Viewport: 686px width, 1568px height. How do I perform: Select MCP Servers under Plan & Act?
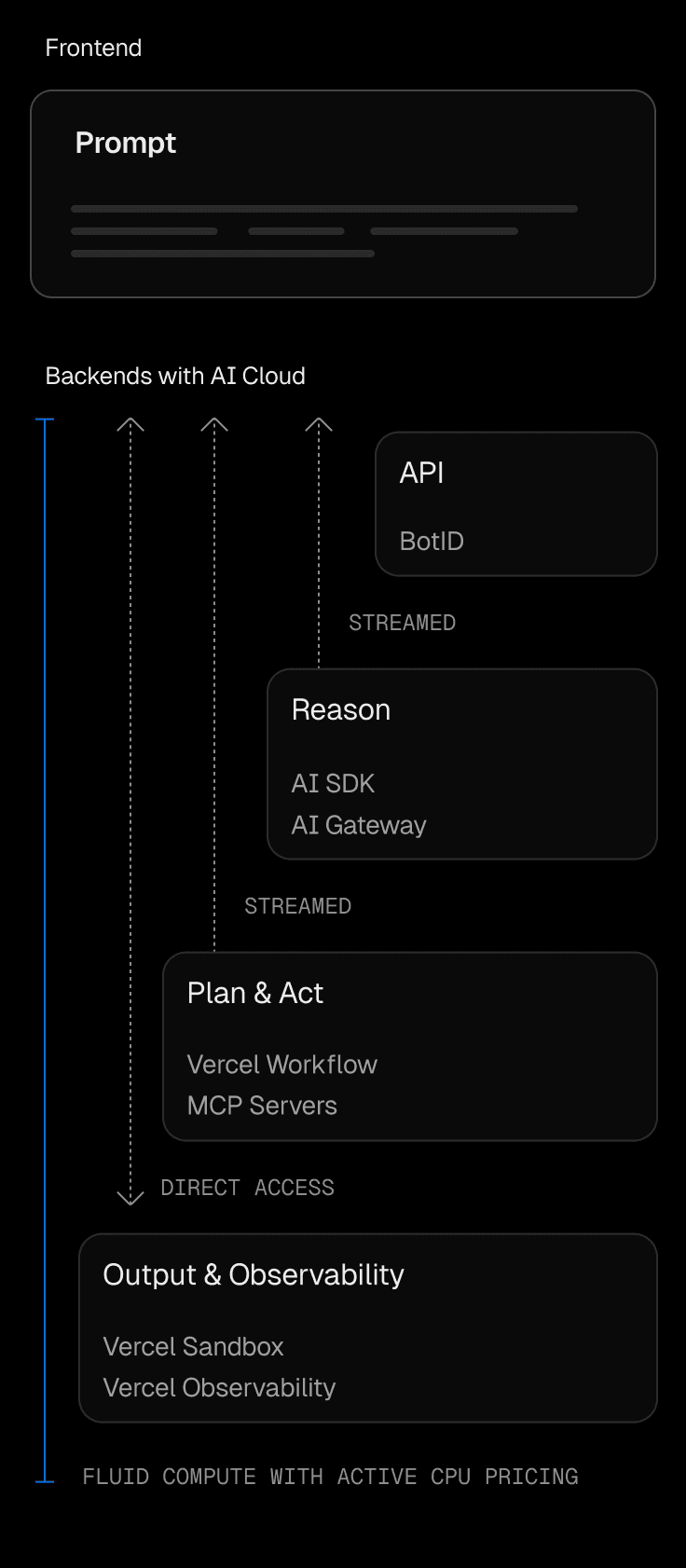click(262, 1106)
